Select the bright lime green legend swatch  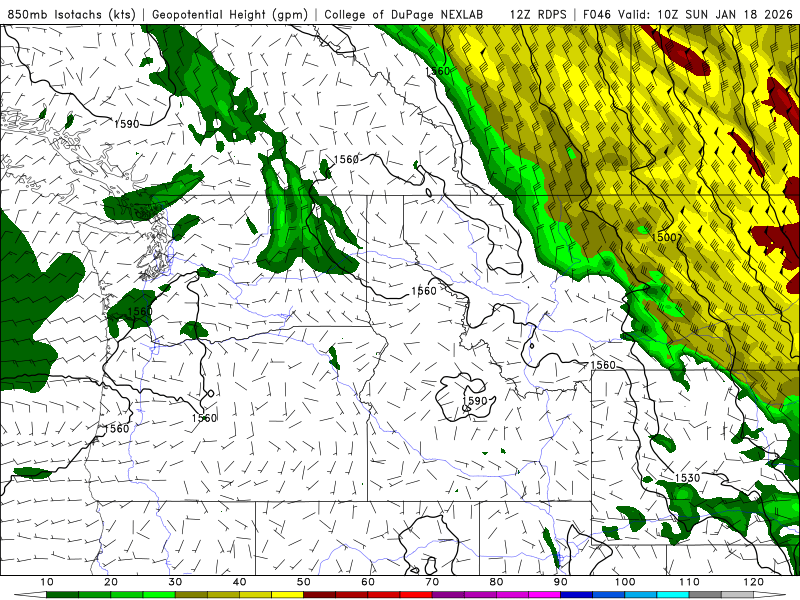point(159,595)
